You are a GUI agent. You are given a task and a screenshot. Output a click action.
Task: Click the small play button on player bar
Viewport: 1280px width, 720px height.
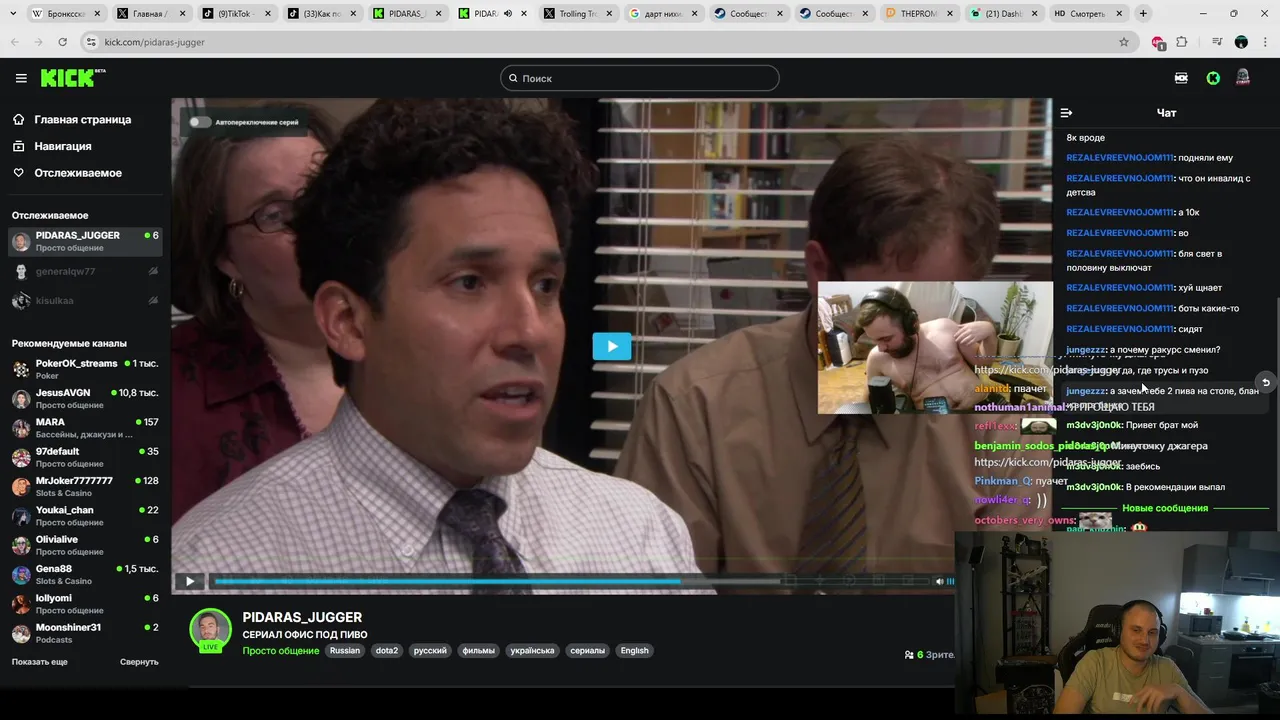pos(190,581)
